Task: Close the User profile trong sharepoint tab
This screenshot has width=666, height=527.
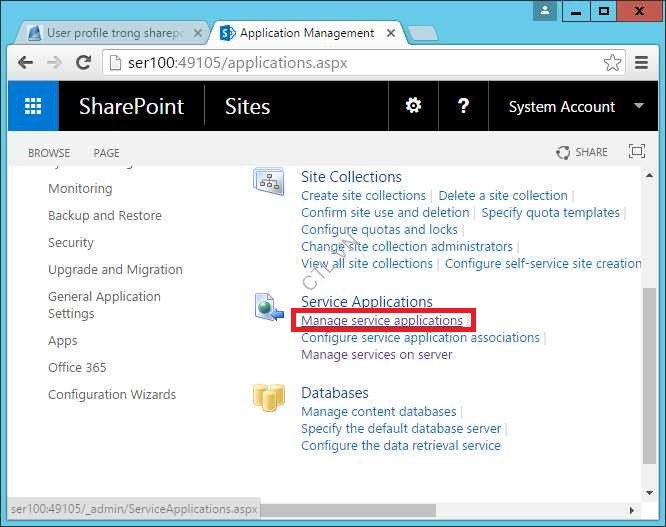Action: [198, 33]
